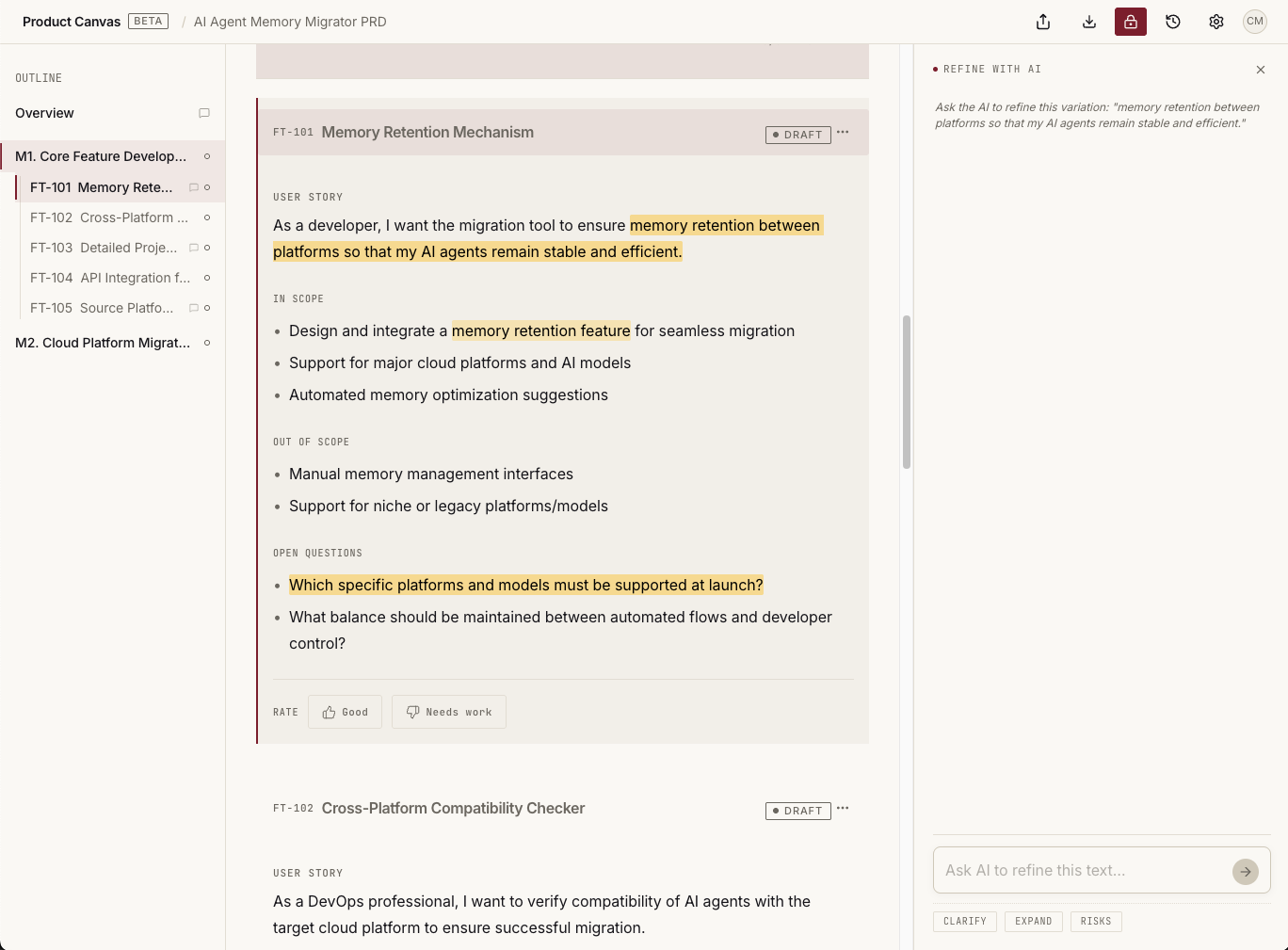Click the EXPAND quick action

pyautogui.click(x=1034, y=922)
